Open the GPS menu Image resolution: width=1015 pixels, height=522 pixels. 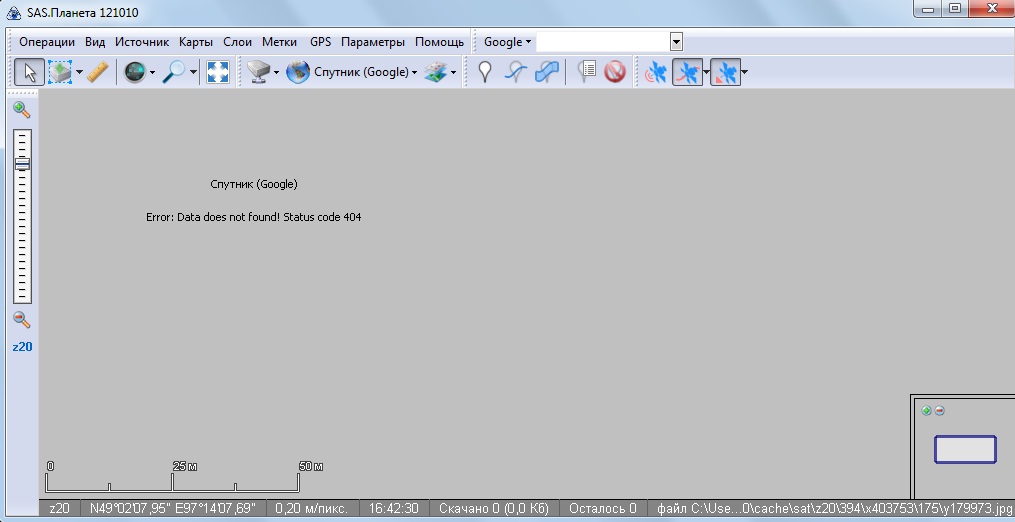[x=320, y=42]
